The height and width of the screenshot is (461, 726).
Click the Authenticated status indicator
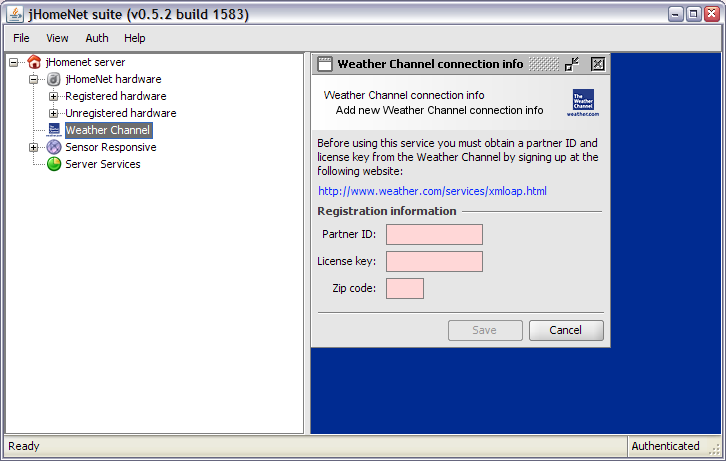pyautogui.click(x=665, y=446)
